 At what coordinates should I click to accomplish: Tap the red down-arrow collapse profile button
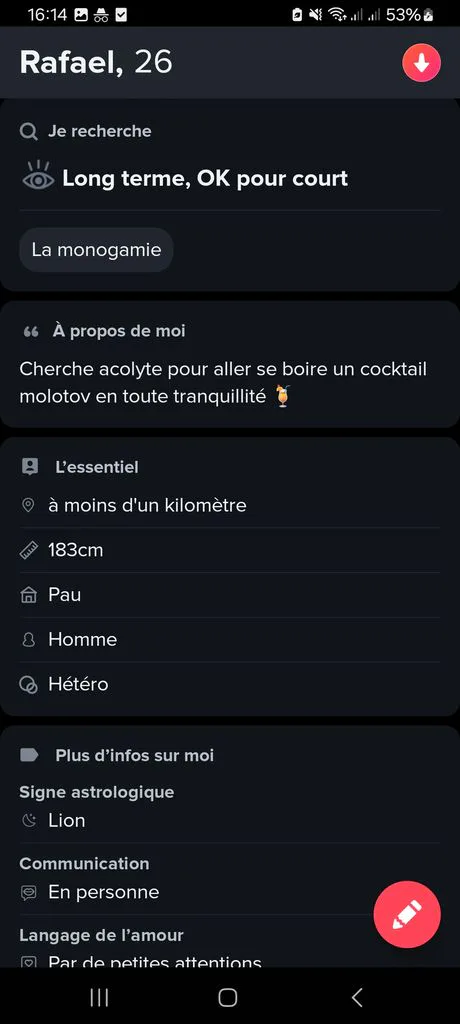coord(421,63)
